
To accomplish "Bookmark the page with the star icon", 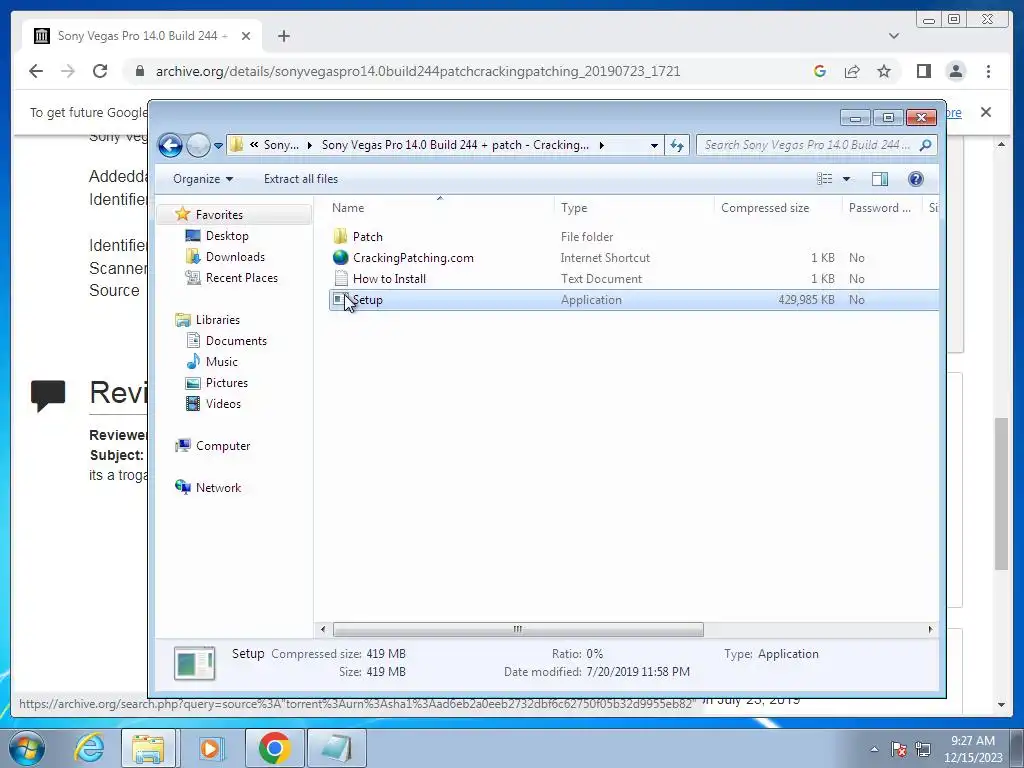I will point(884,71).
